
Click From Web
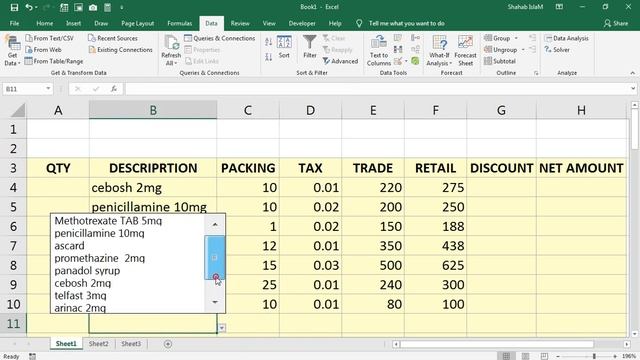point(43,49)
